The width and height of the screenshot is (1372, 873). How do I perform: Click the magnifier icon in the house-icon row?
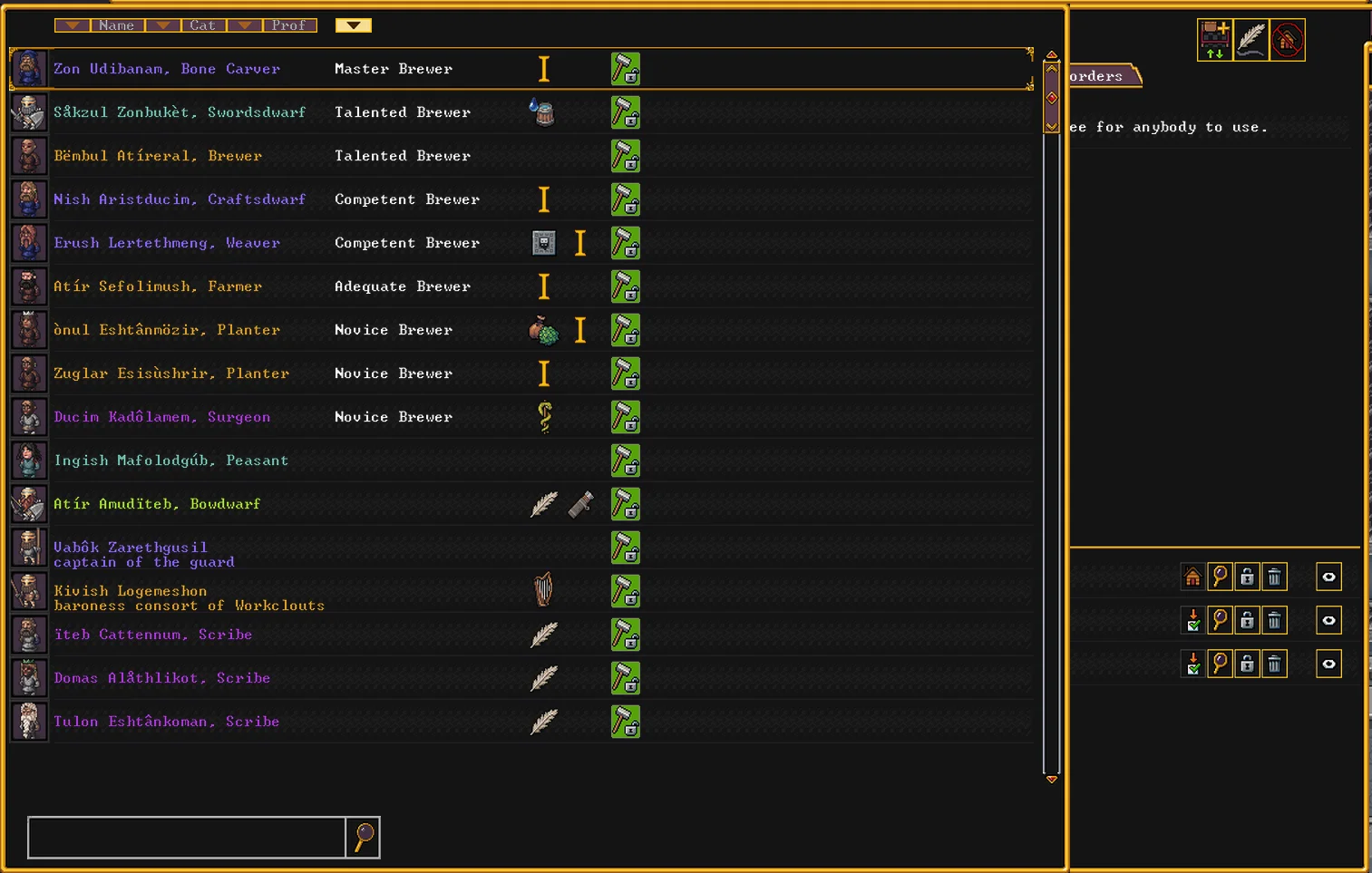(x=1221, y=577)
